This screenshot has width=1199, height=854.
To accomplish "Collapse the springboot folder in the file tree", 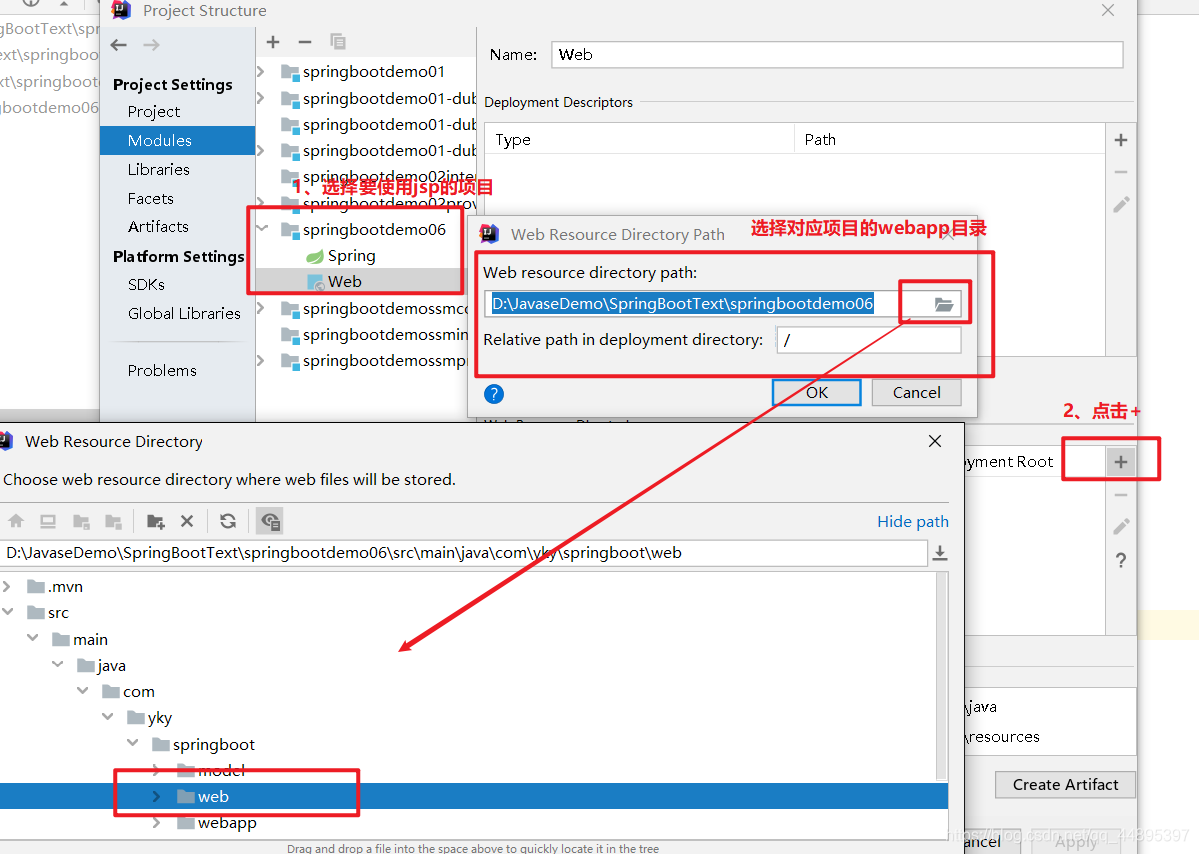I will pos(133,743).
